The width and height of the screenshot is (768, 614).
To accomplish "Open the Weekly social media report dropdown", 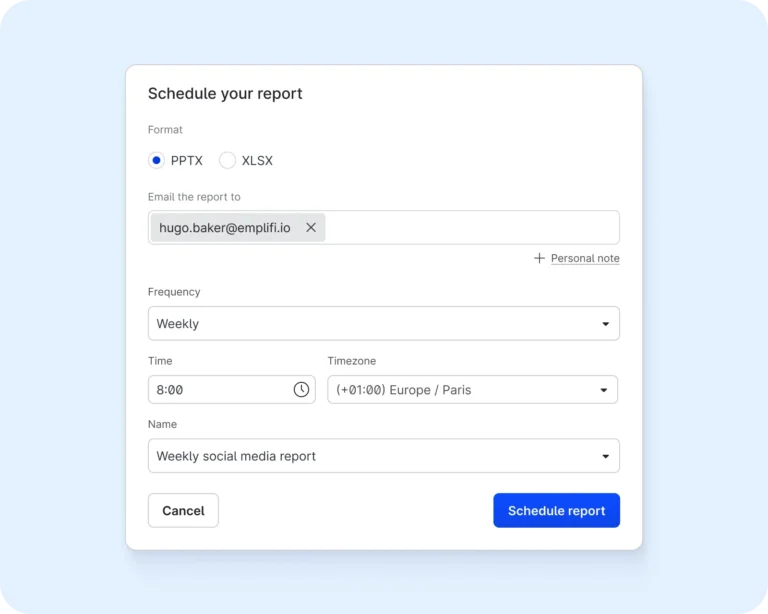I will pos(370,456).
